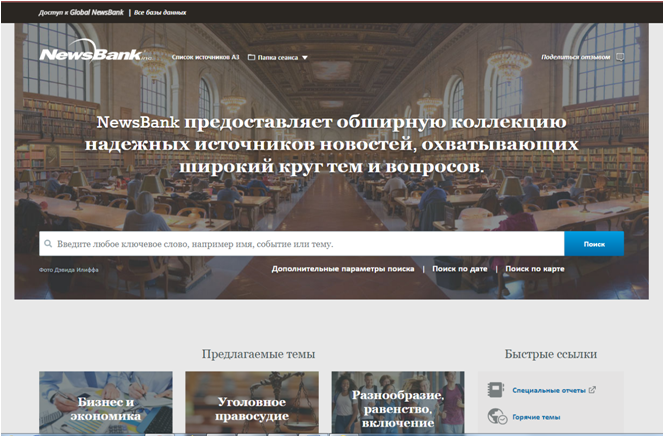
Task: Click the external link icon beside Специальные отчеты
Action: (592, 390)
